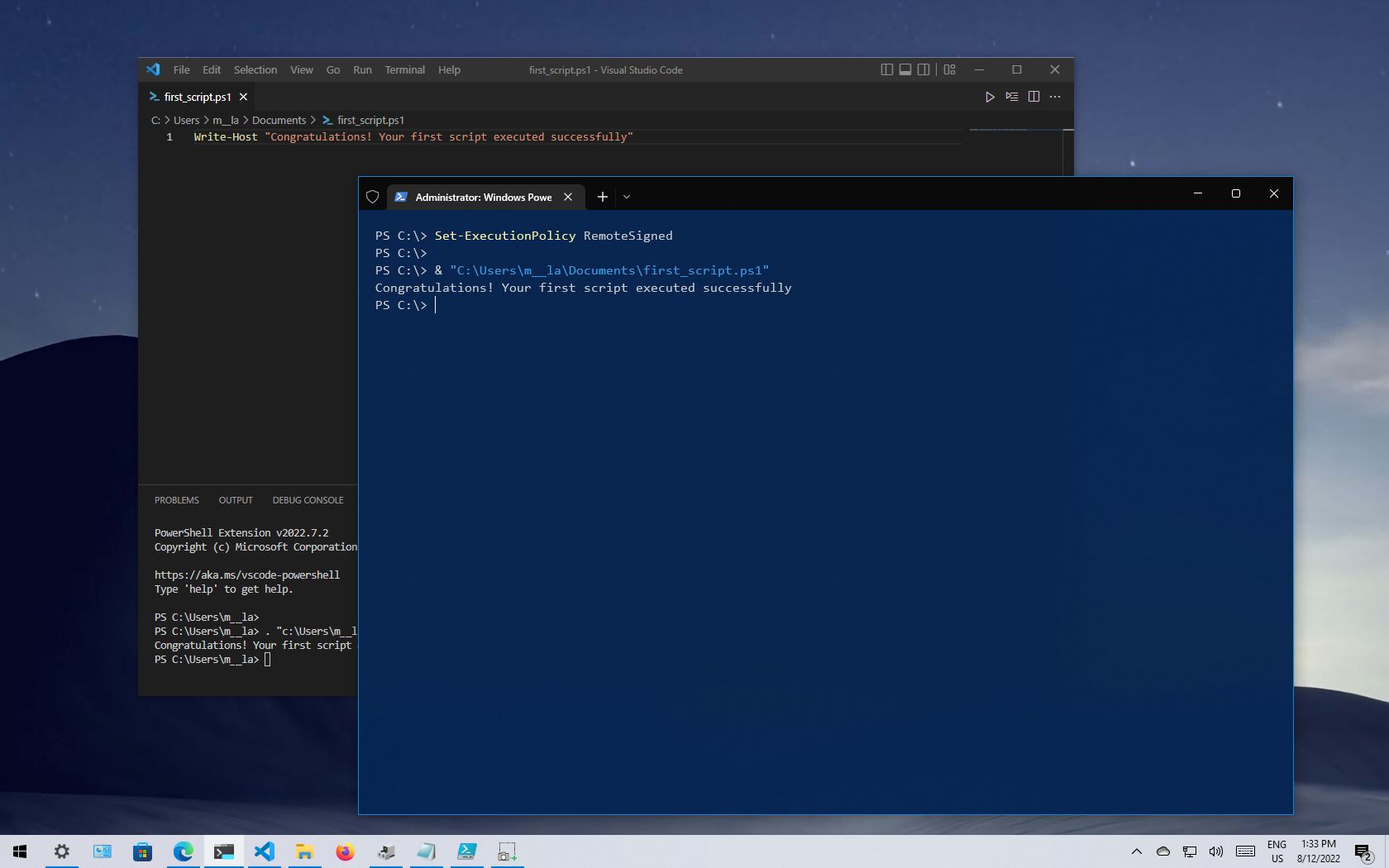The image size is (1389, 868).
Task: Open the More Actions ellipsis in editor toolbar
Action: [1054, 97]
